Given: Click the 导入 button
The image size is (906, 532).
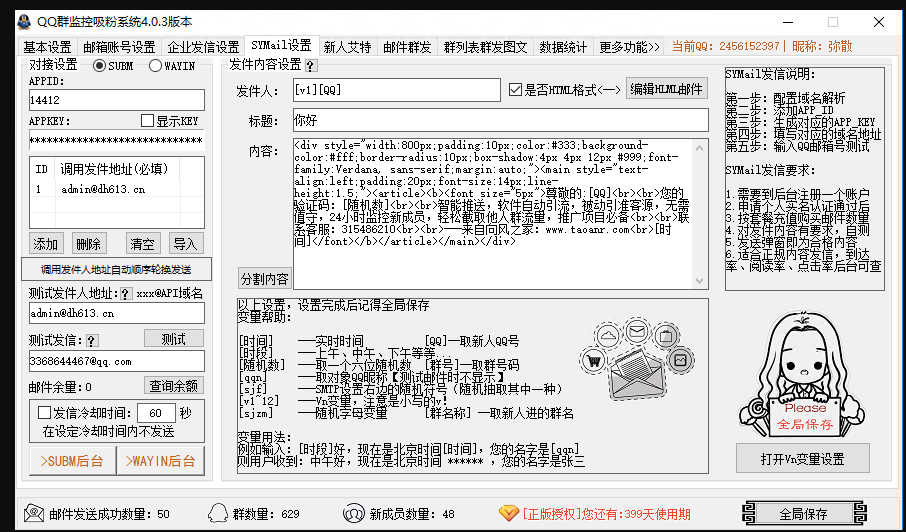Looking at the screenshot, I should [185, 244].
